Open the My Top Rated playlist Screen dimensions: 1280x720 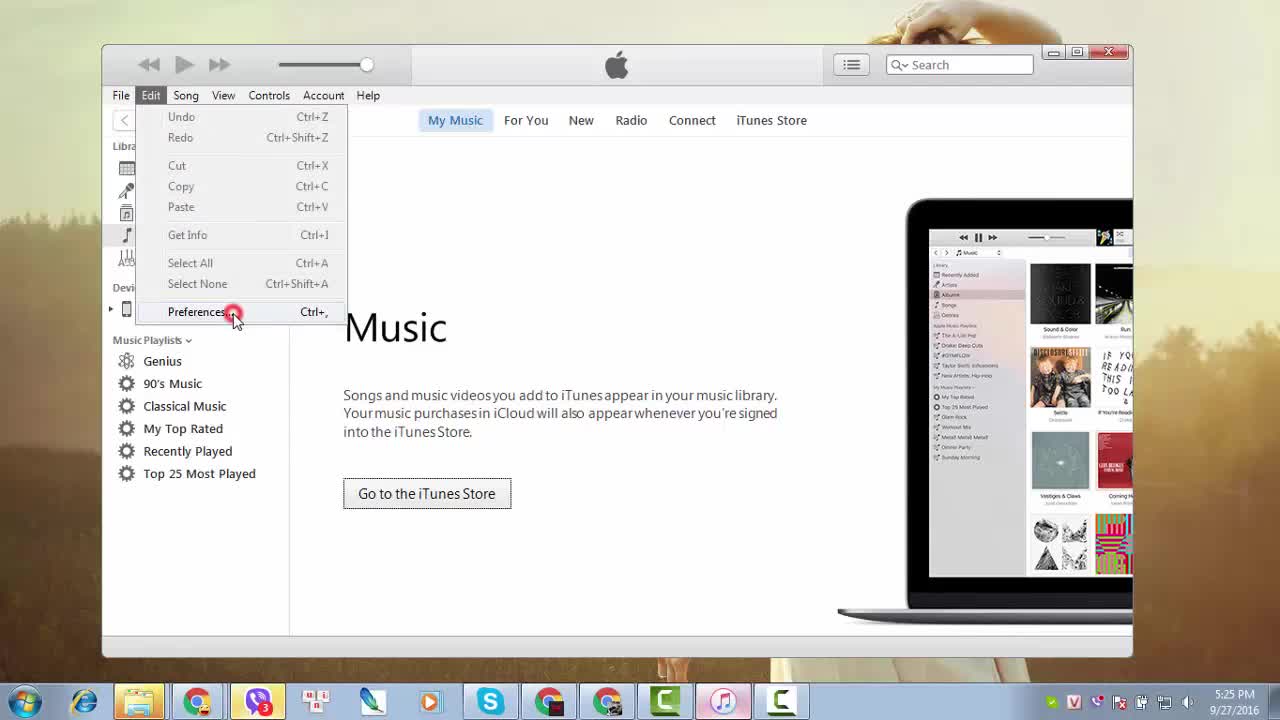coord(183,429)
